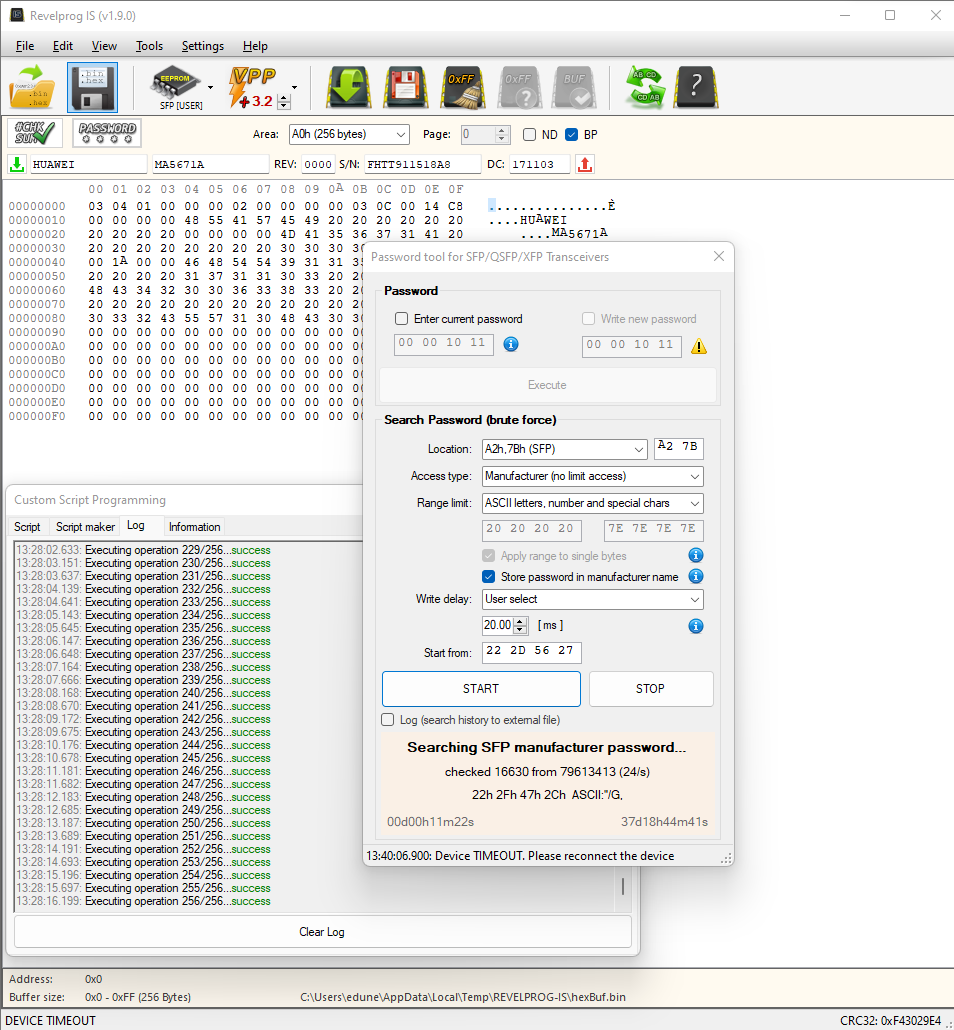Click info icon beside the write delay ms value
Image resolution: width=954 pixels, height=1030 pixels.
[x=696, y=626]
